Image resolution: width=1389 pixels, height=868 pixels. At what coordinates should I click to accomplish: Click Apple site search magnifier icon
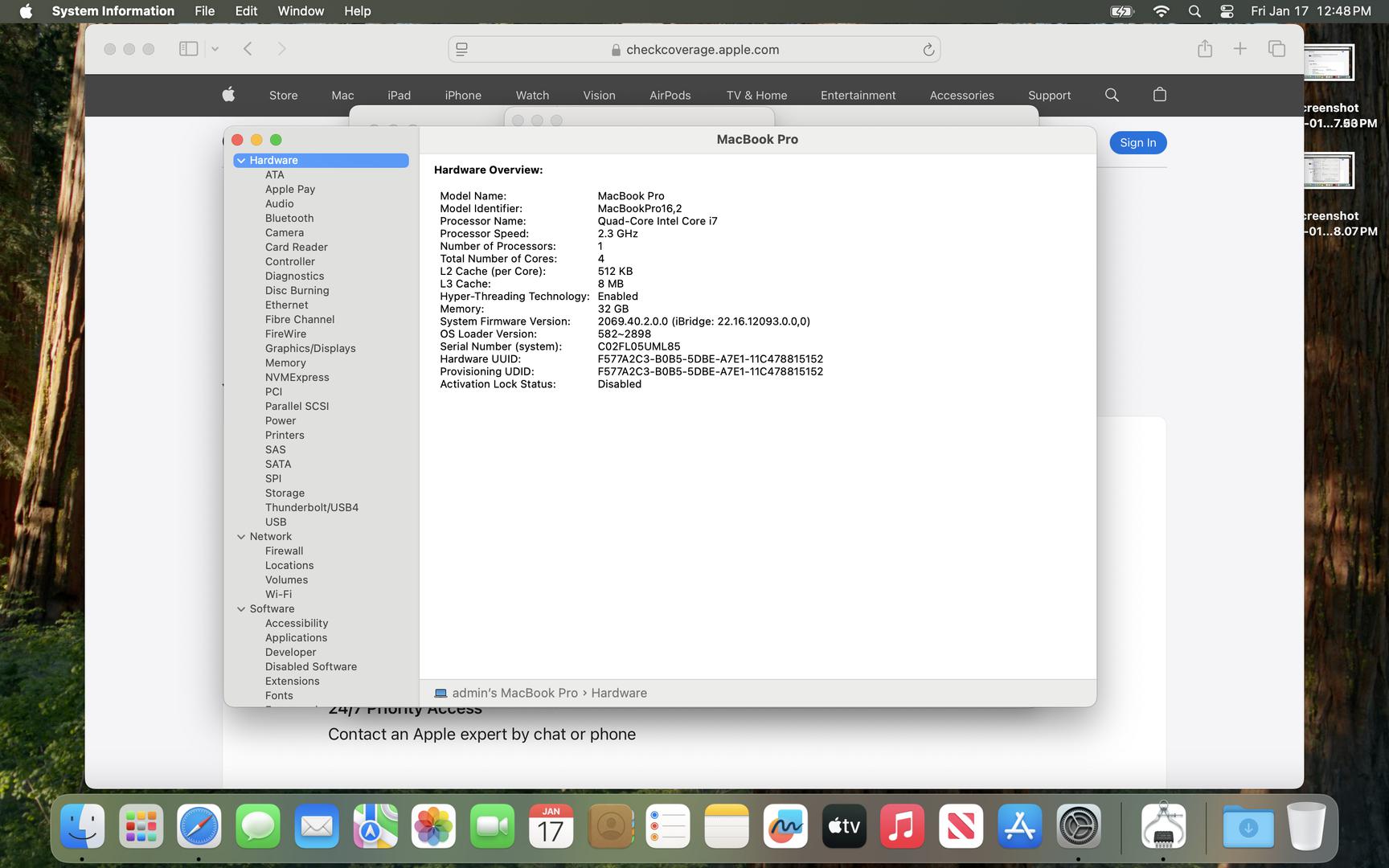point(1112,95)
